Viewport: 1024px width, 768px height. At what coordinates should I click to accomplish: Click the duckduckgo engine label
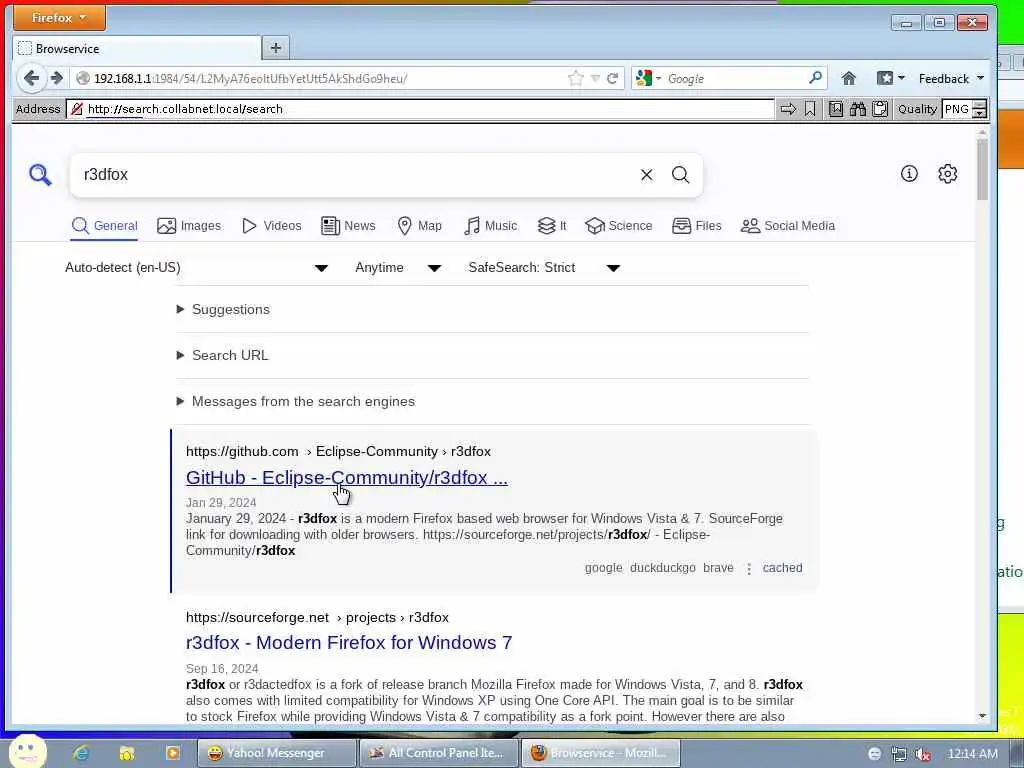tap(662, 568)
